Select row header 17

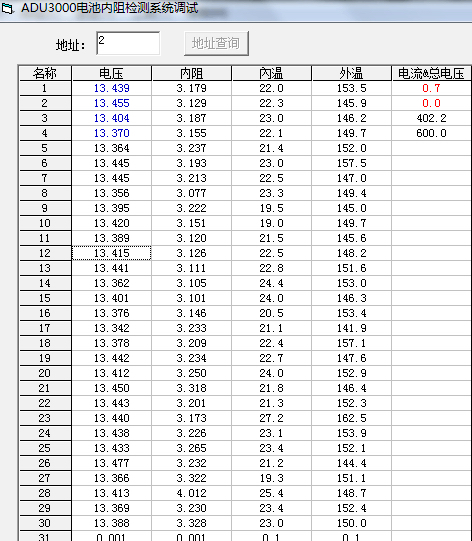coord(45,328)
